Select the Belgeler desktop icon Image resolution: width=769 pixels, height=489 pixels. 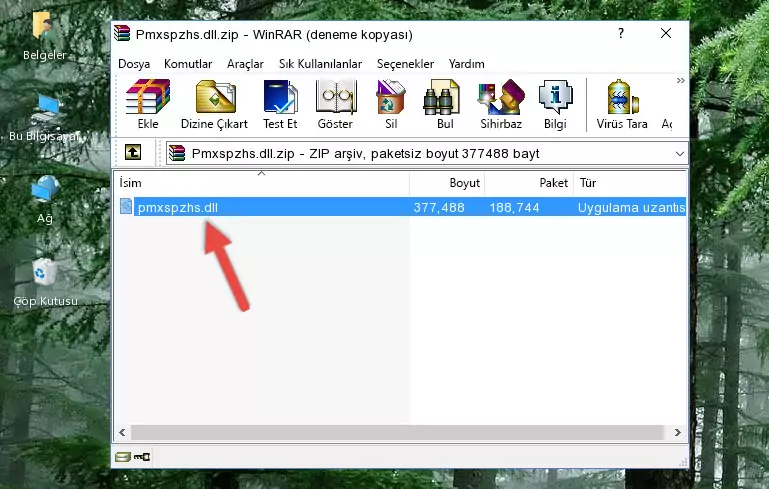pos(44,36)
